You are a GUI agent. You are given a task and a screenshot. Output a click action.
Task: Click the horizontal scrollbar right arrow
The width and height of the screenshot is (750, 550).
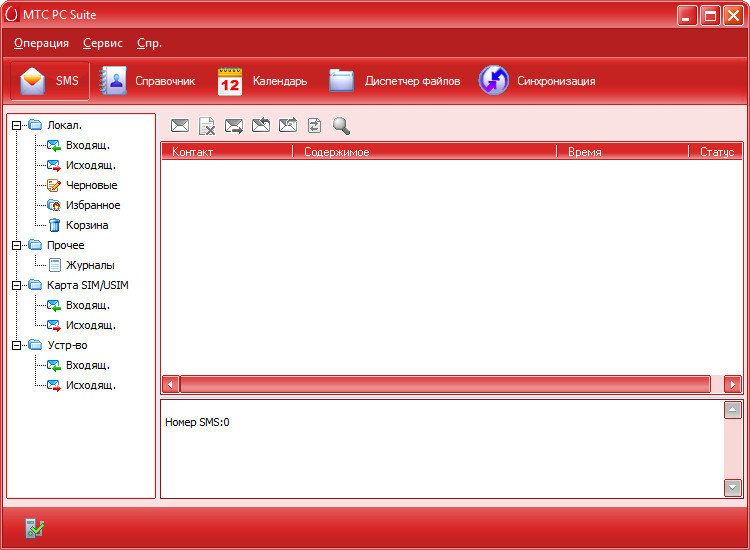[x=733, y=385]
